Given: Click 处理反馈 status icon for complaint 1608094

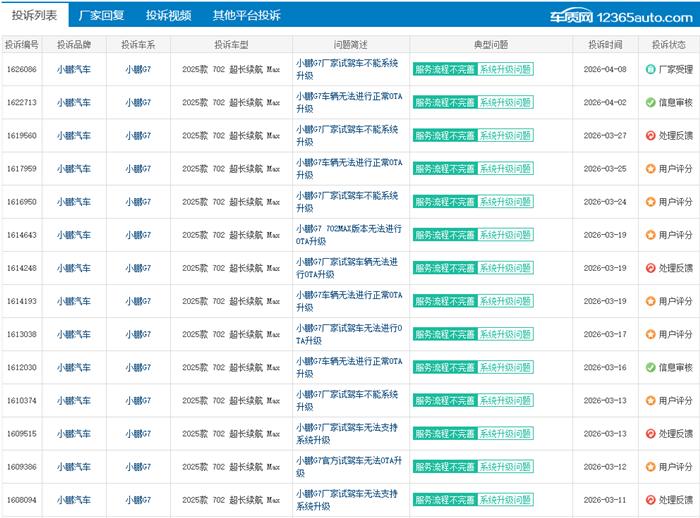Looking at the screenshot, I should 650,500.
